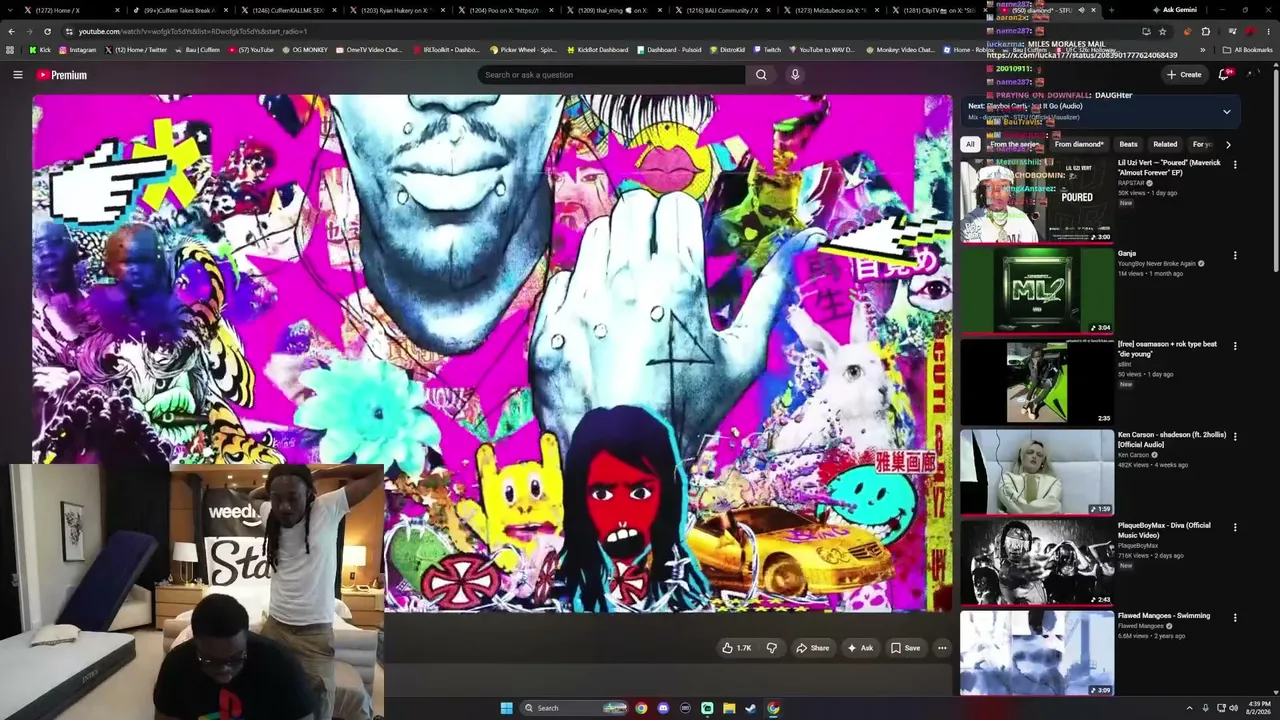This screenshot has width=1280, height=720.
Task: Open the Create dropdown button
Action: (1184, 75)
